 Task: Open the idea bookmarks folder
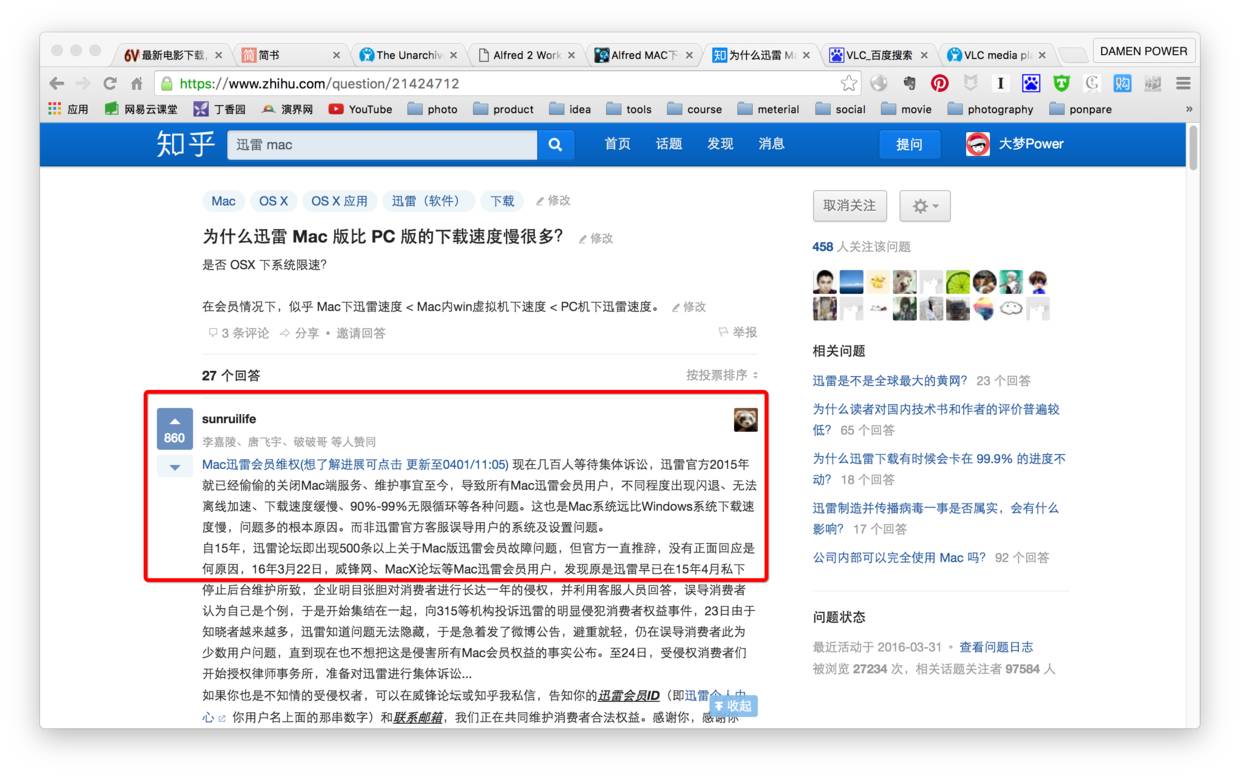570,109
